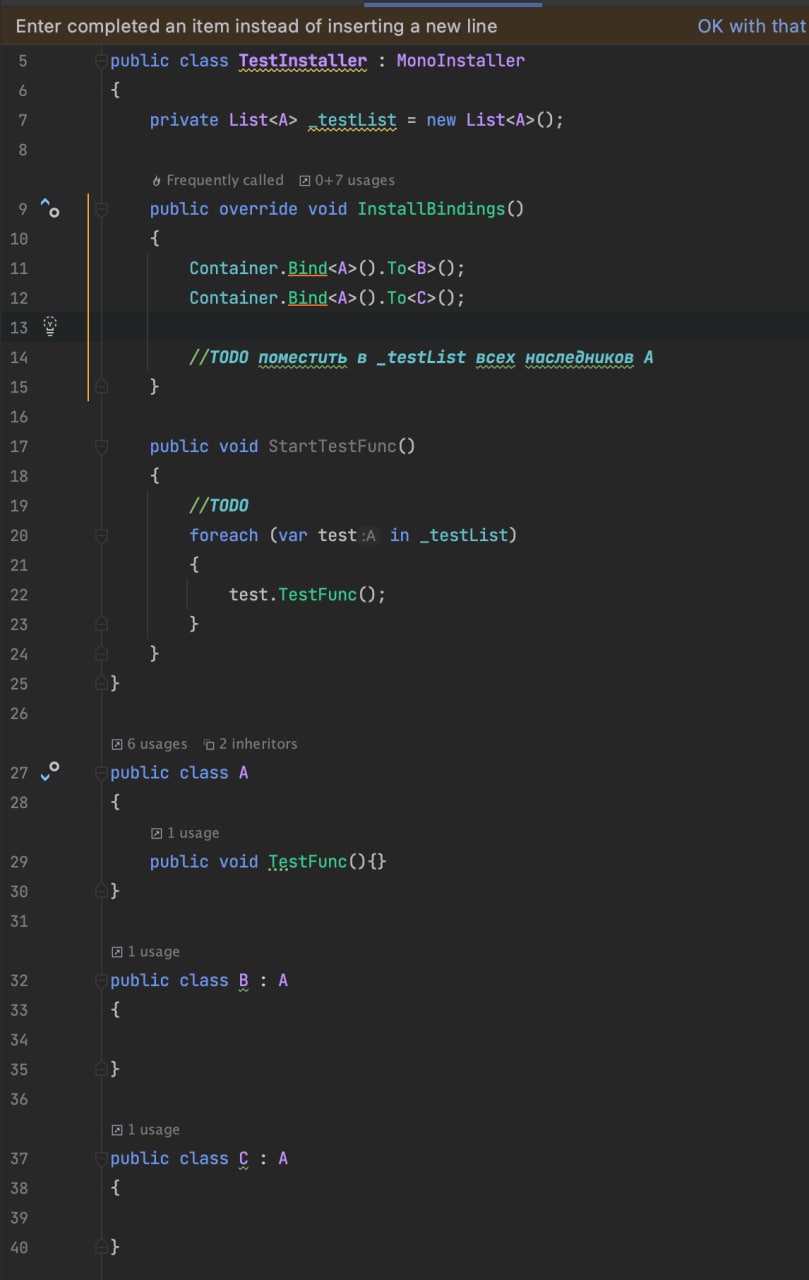Click the fold end marker on line 35
The height and width of the screenshot is (1280, 809).
pyautogui.click(x=101, y=1069)
